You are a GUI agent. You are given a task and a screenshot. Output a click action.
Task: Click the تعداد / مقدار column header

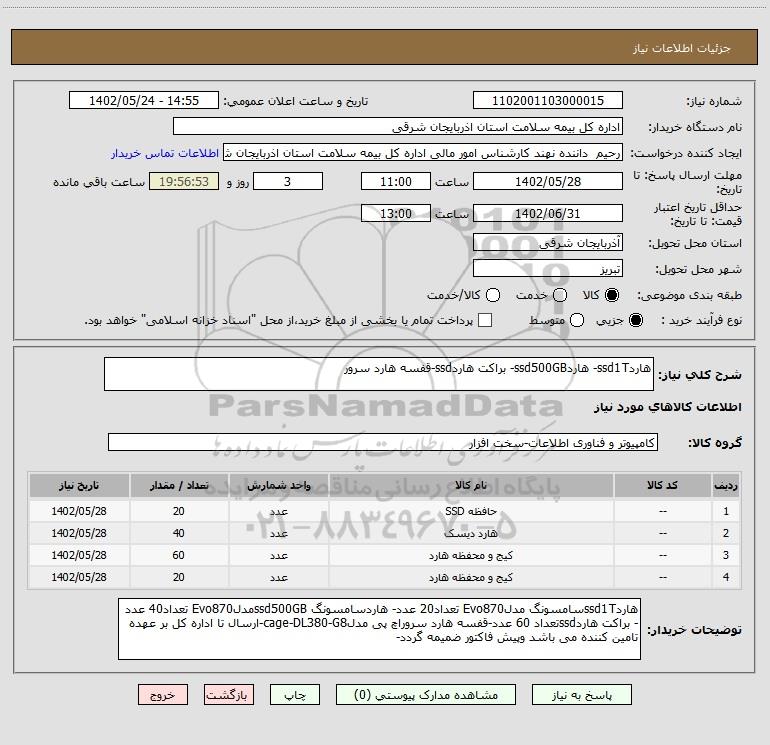click(179, 485)
